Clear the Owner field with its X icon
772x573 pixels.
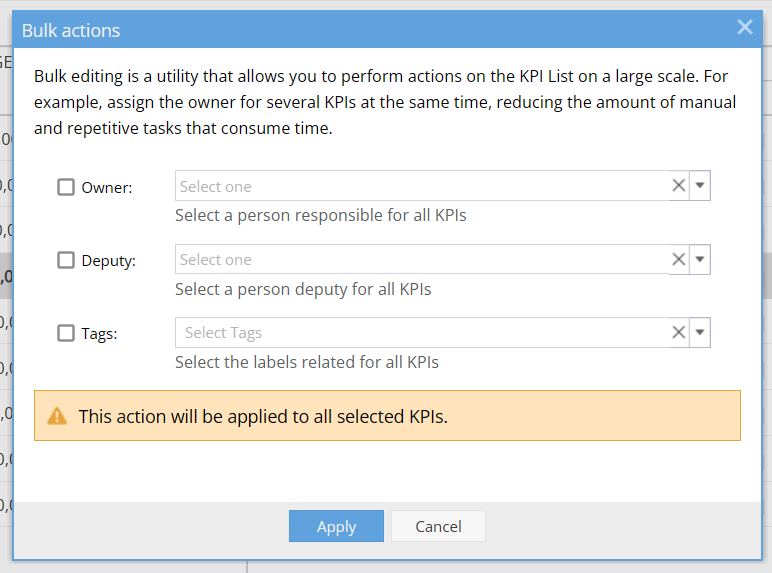678,186
